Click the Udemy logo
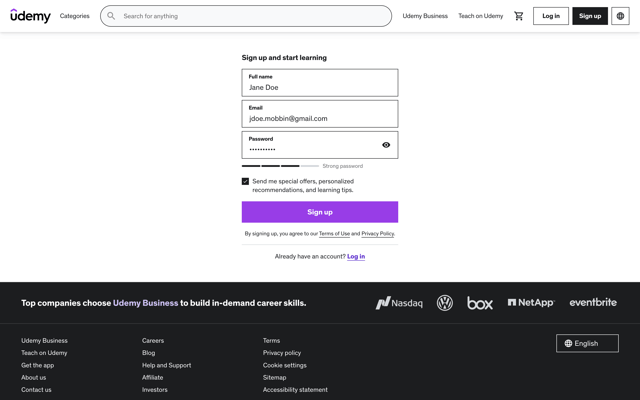The height and width of the screenshot is (400, 640). tap(30, 16)
